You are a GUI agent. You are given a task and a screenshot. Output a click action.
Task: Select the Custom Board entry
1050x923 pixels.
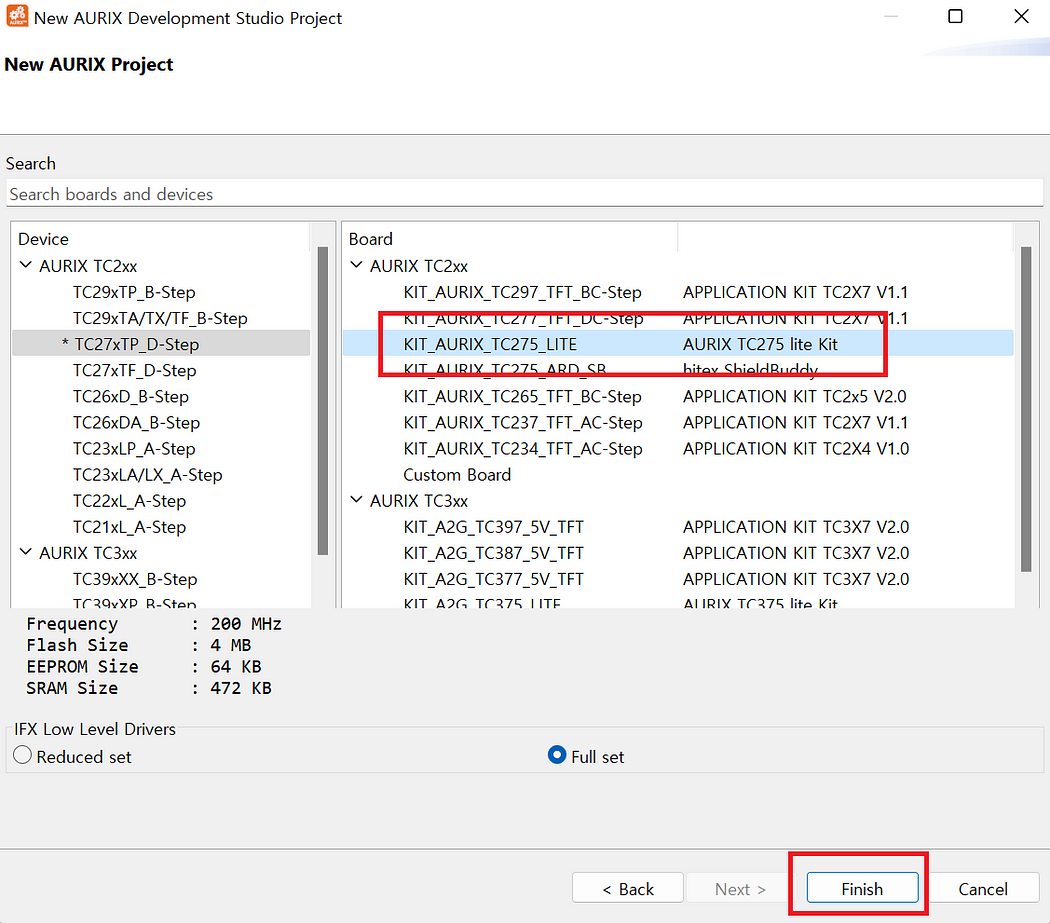click(x=457, y=475)
